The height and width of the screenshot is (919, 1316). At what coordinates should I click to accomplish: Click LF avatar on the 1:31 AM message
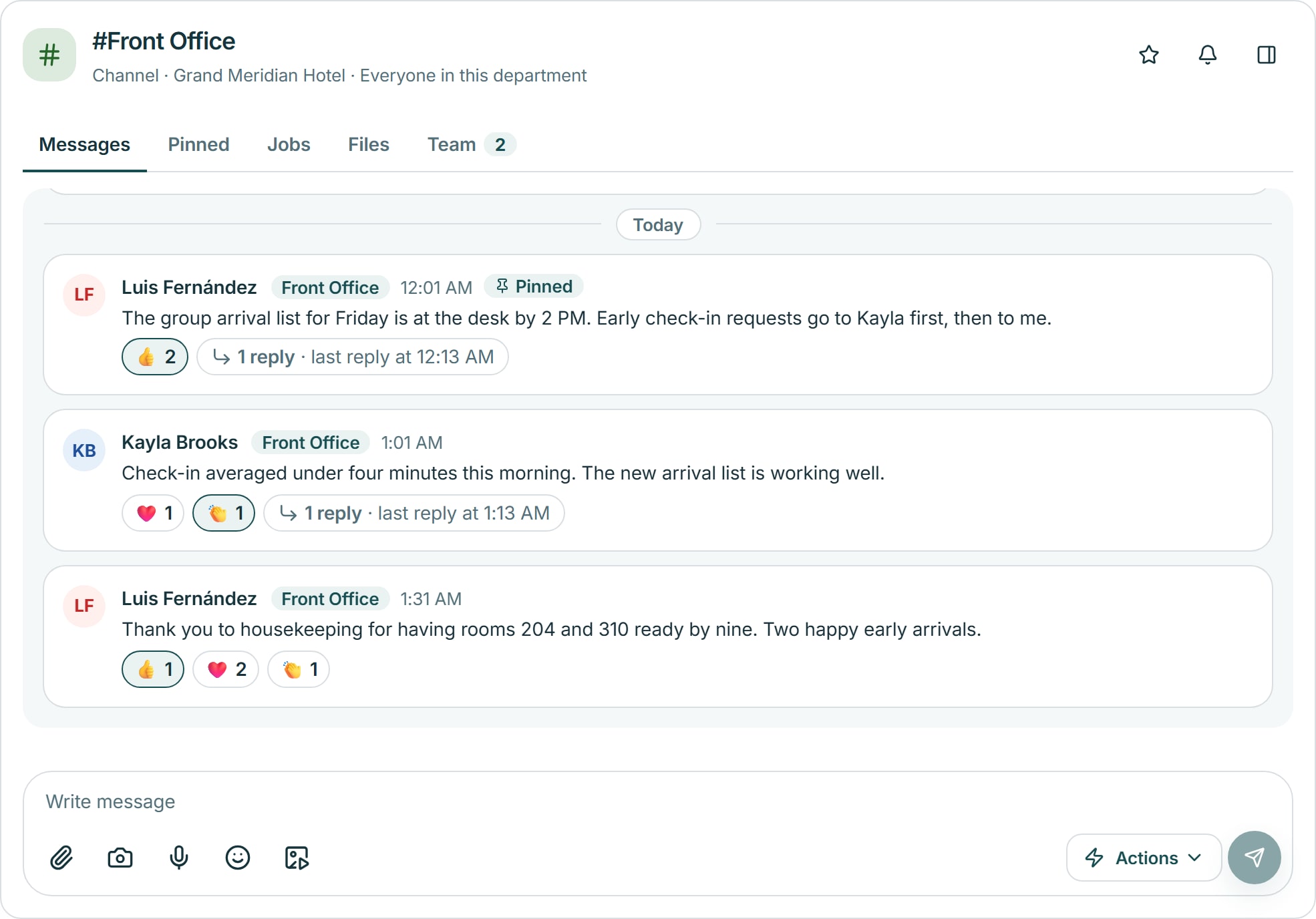84,606
